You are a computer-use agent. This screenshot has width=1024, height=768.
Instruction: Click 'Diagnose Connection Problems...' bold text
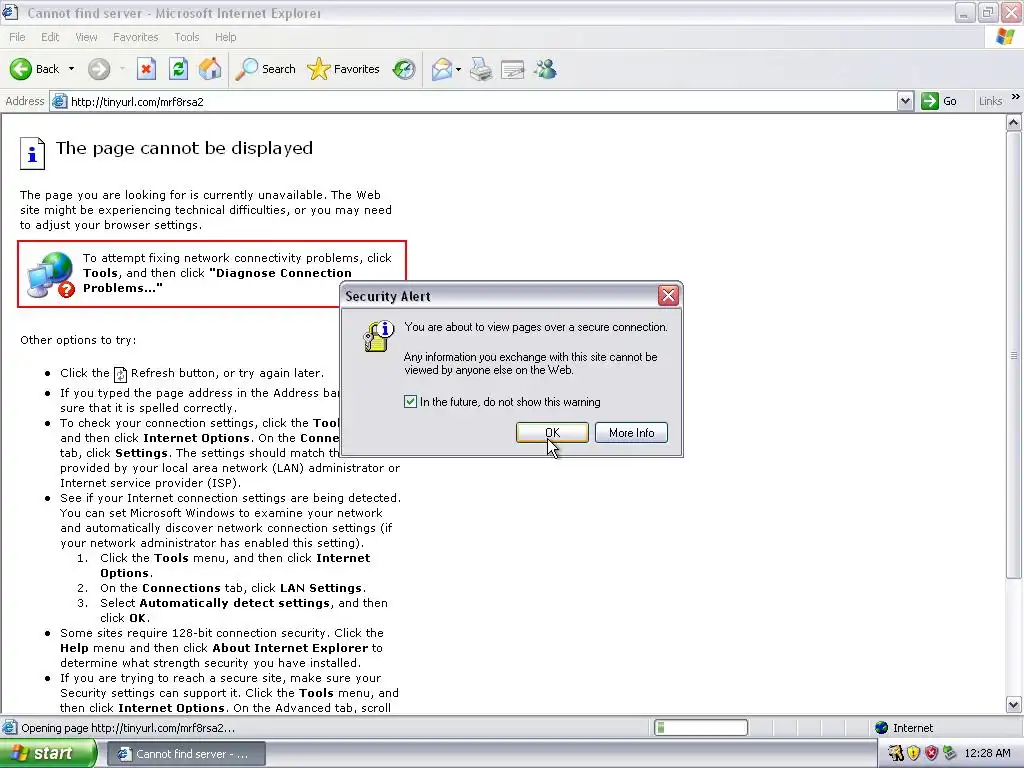[217, 280]
